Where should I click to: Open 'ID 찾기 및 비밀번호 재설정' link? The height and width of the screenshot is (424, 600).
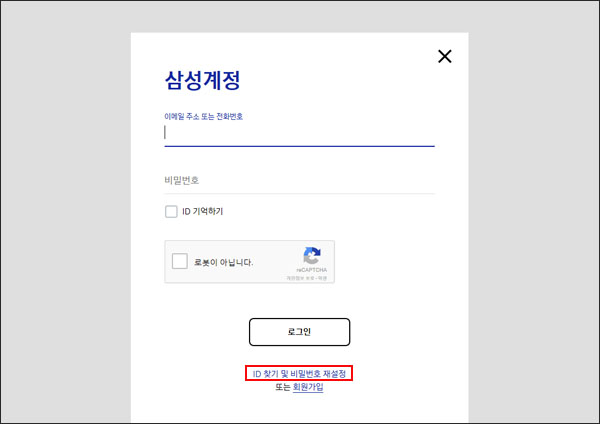[x=299, y=373]
